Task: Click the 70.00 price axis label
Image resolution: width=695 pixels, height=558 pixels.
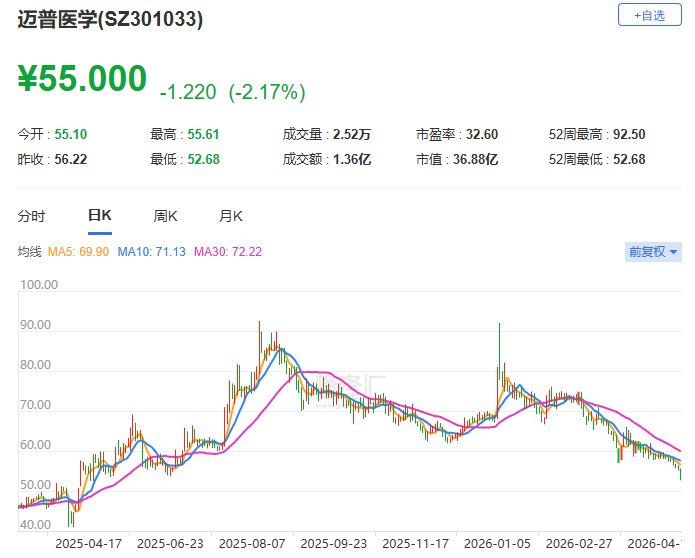Action: pyautogui.click(x=35, y=404)
